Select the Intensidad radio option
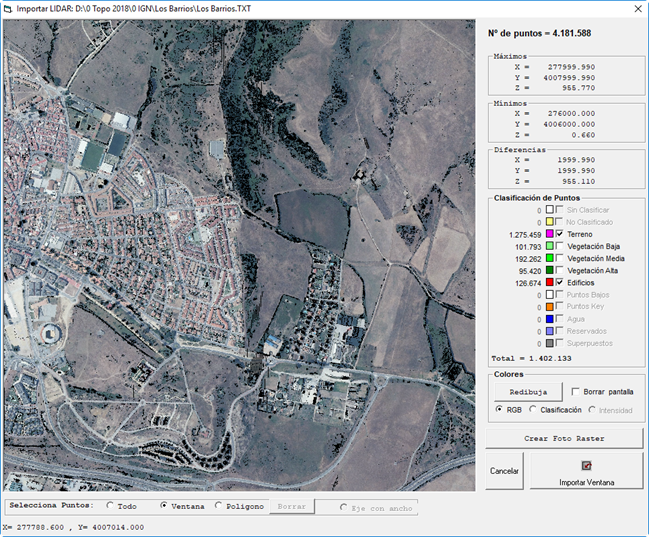Screen dimensions: 649x537 point(592,409)
